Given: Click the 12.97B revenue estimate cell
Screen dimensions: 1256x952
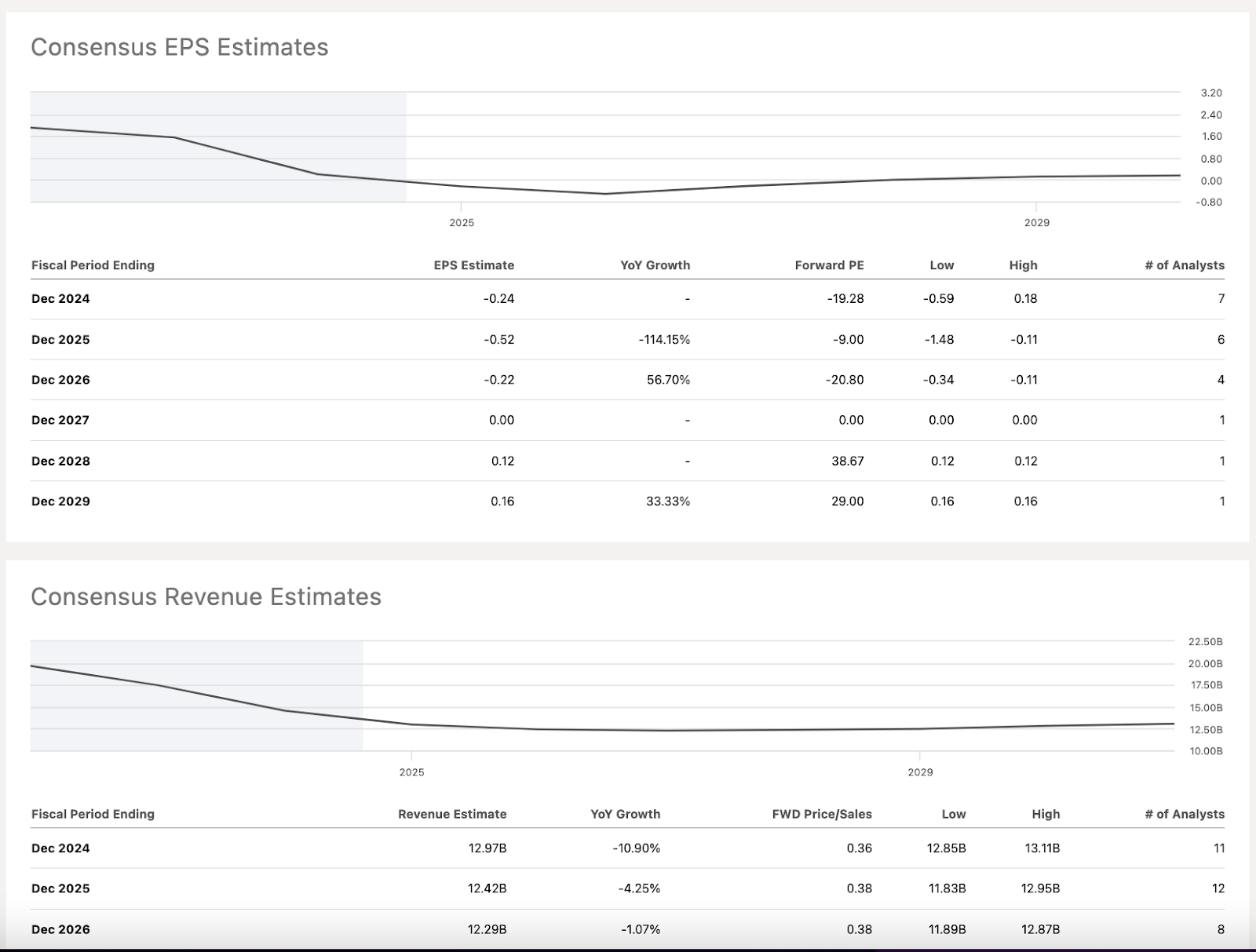Looking at the screenshot, I should coord(487,848).
